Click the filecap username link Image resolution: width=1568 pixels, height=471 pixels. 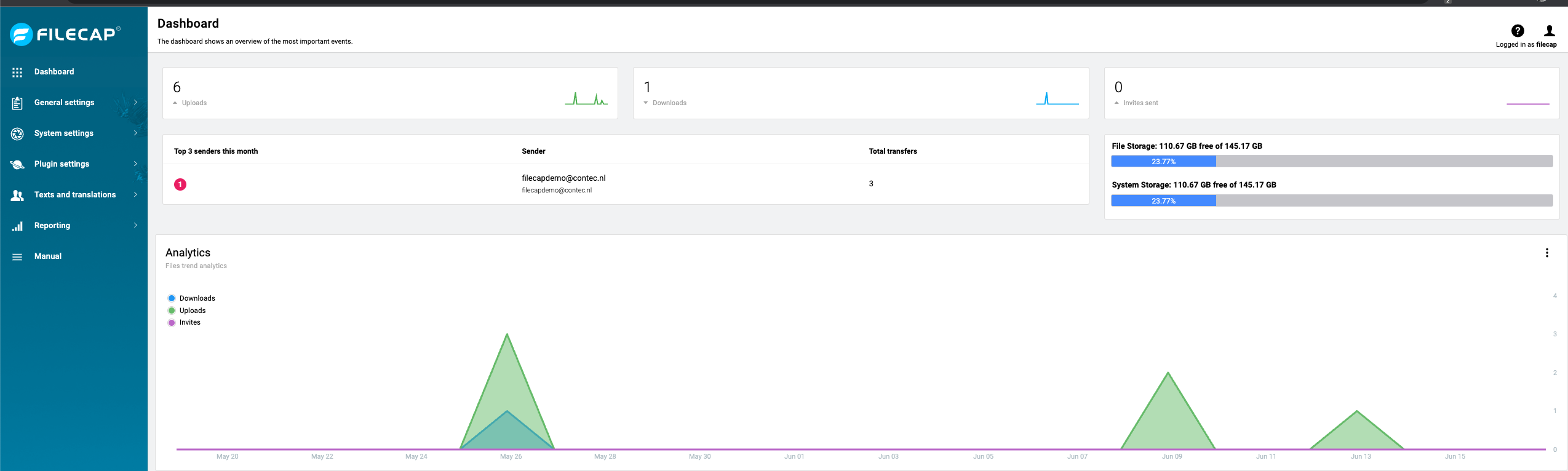pyautogui.click(x=1546, y=44)
